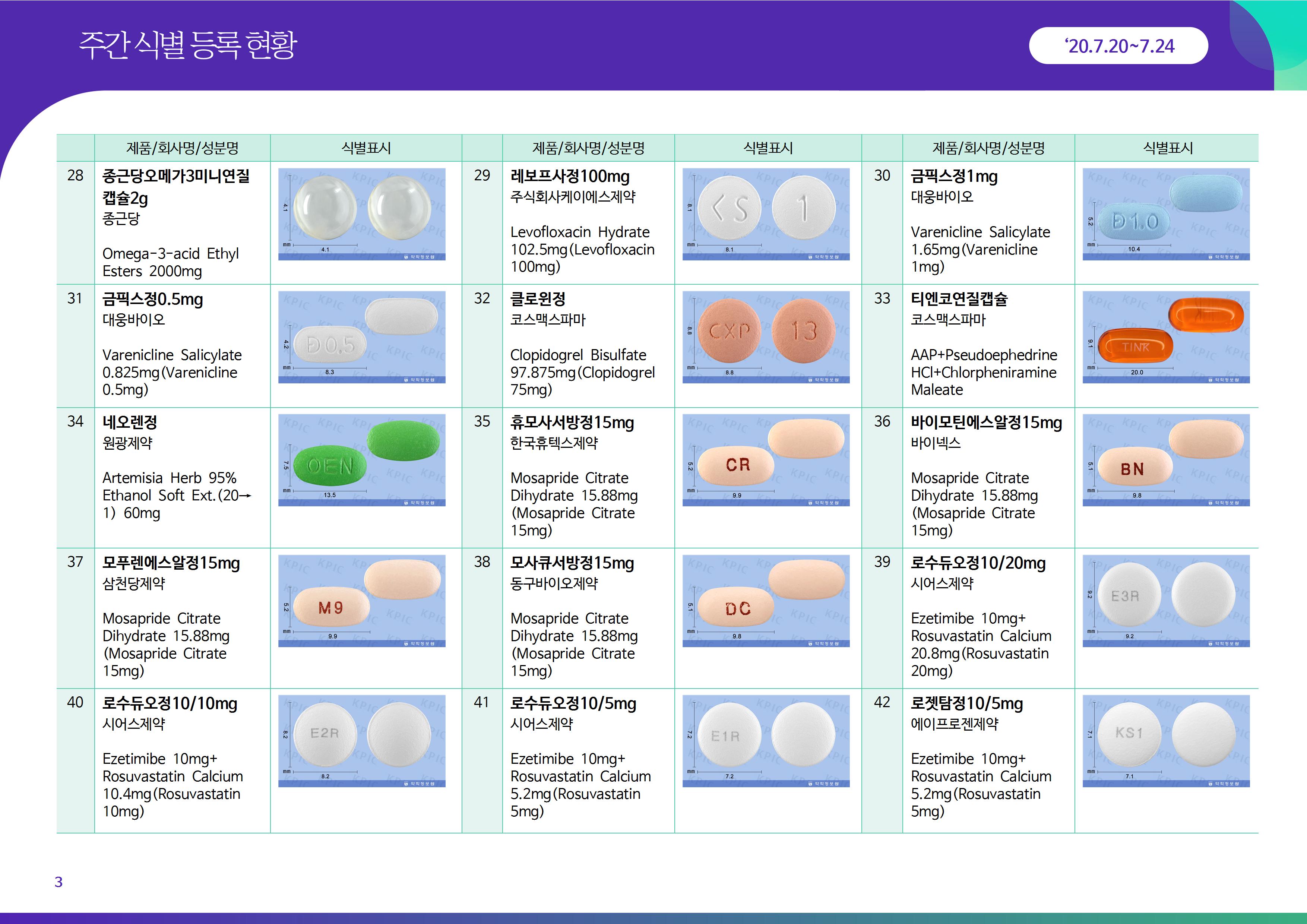Click the DC tablet image

[x=766, y=601]
